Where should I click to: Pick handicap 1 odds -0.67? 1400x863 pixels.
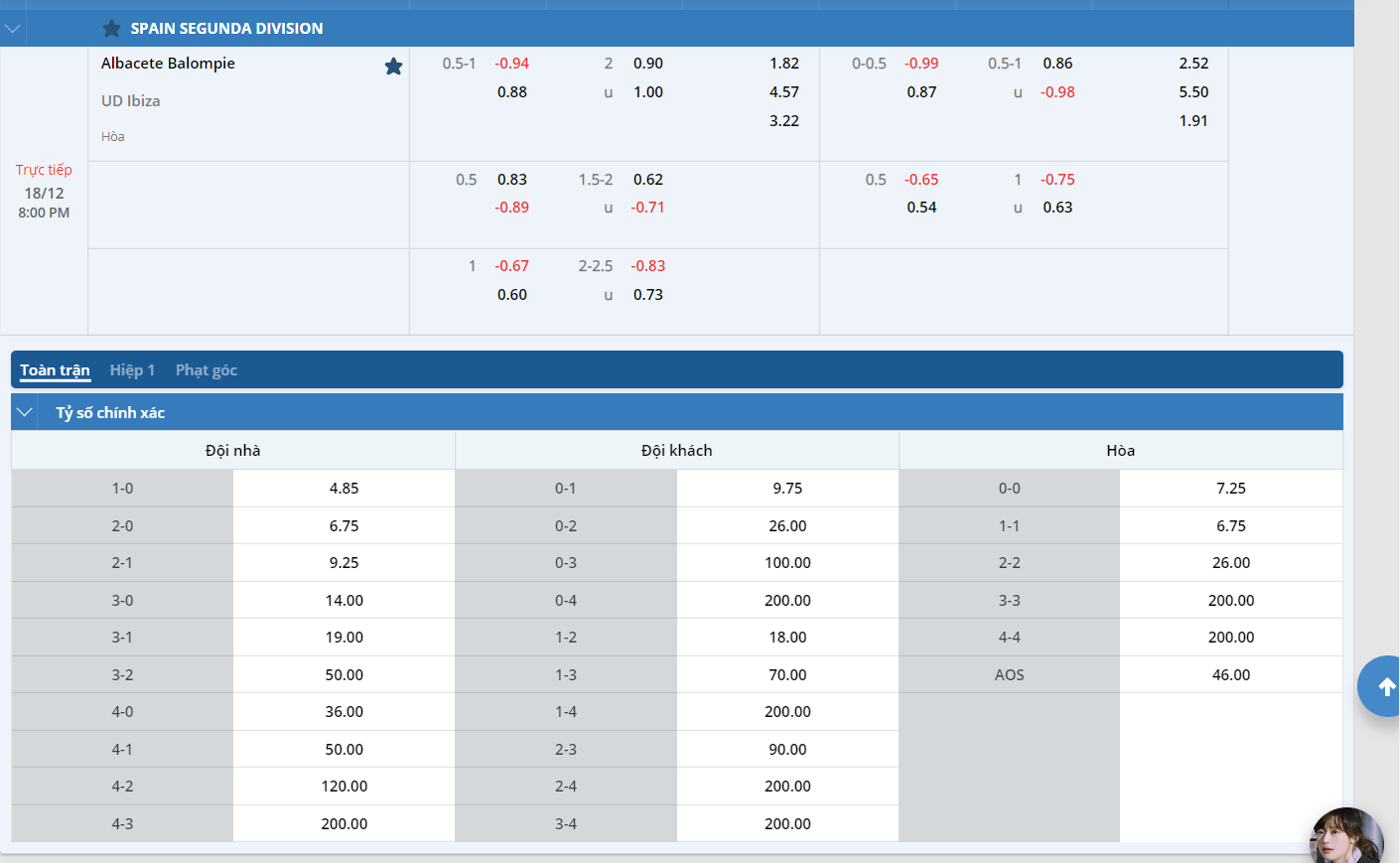click(x=512, y=266)
